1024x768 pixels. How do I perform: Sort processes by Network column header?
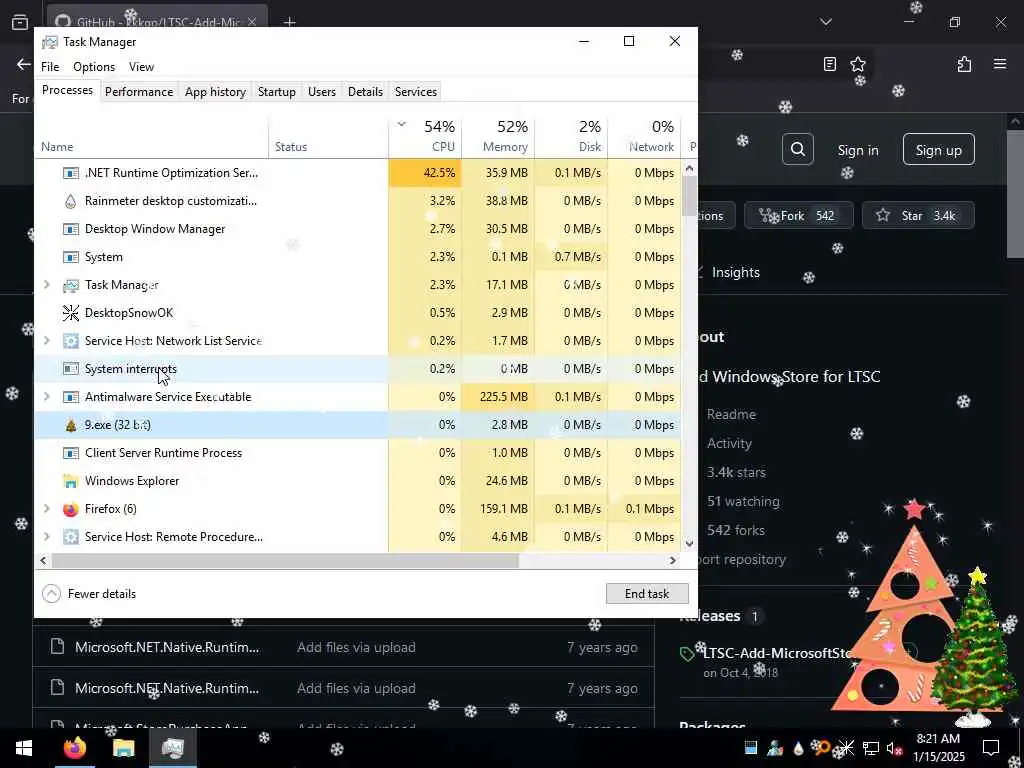(x=644, y=136)
